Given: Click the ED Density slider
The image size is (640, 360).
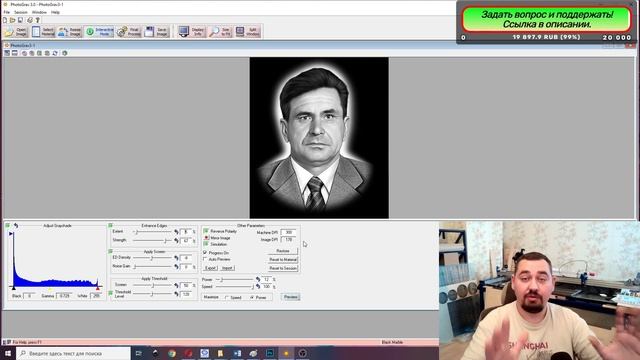Looking at the screenshot, I should point(152,258).
